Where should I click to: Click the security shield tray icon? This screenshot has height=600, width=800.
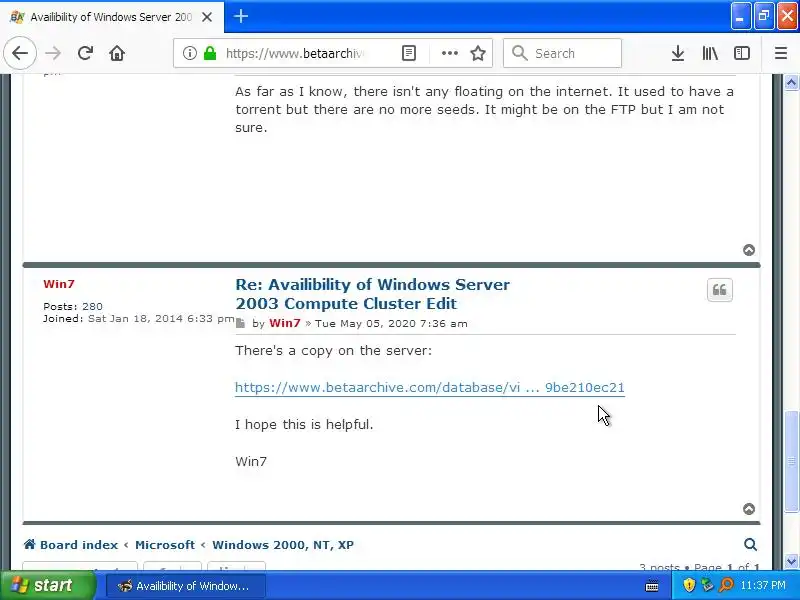pos(689,585)
